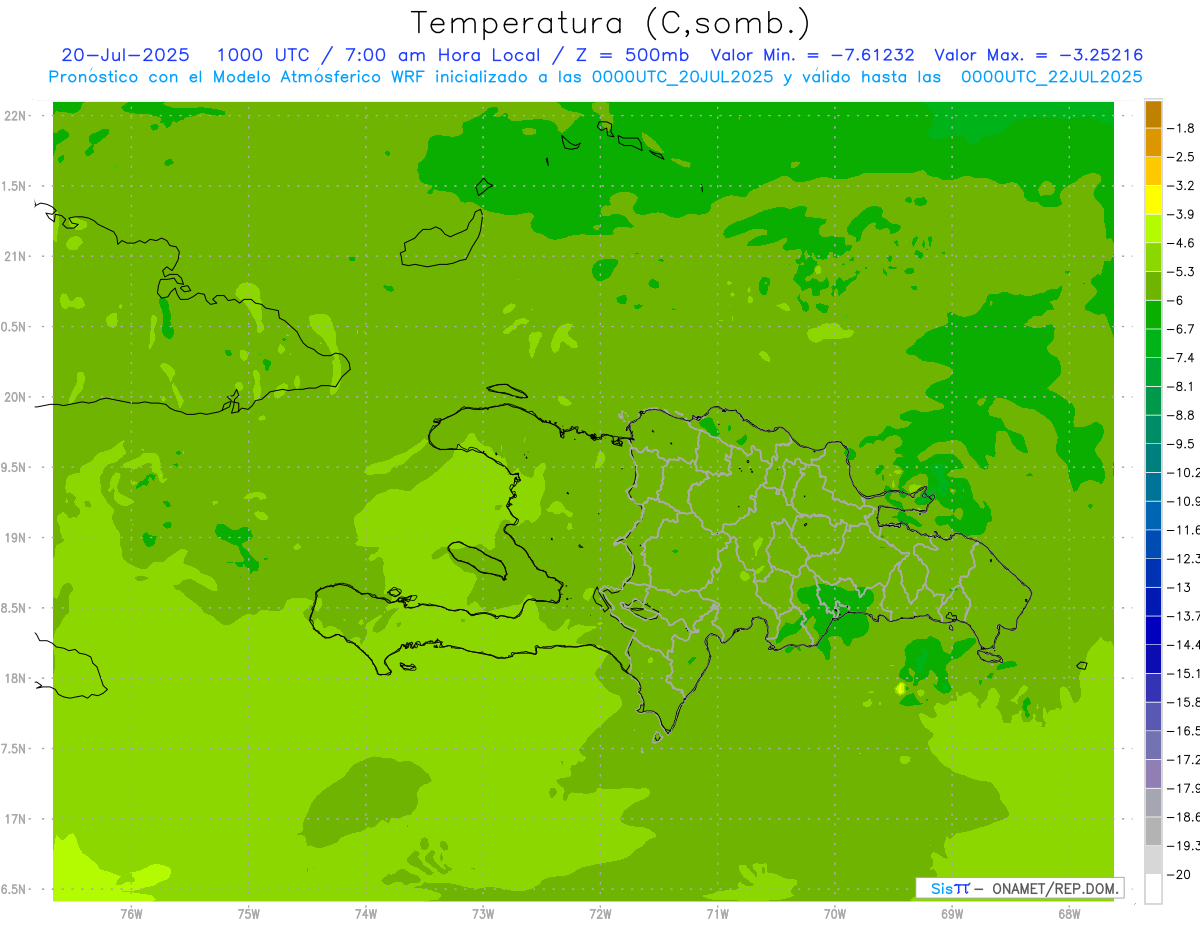Screen dimensions: 1200x927
Task: Click the yellow color swatch in the legend
Action: 1153,200
